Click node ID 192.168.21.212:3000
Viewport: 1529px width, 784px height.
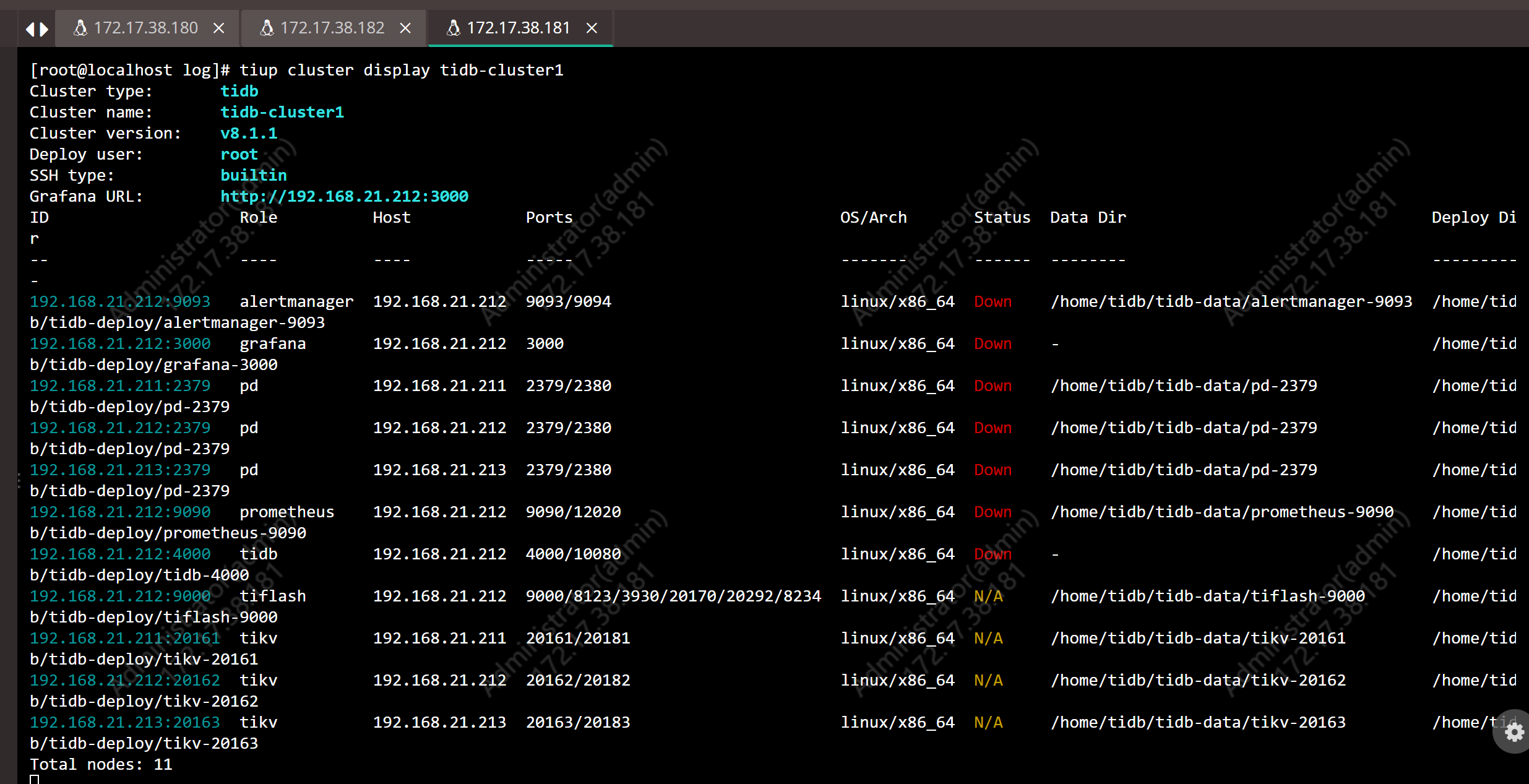point(120,343)
